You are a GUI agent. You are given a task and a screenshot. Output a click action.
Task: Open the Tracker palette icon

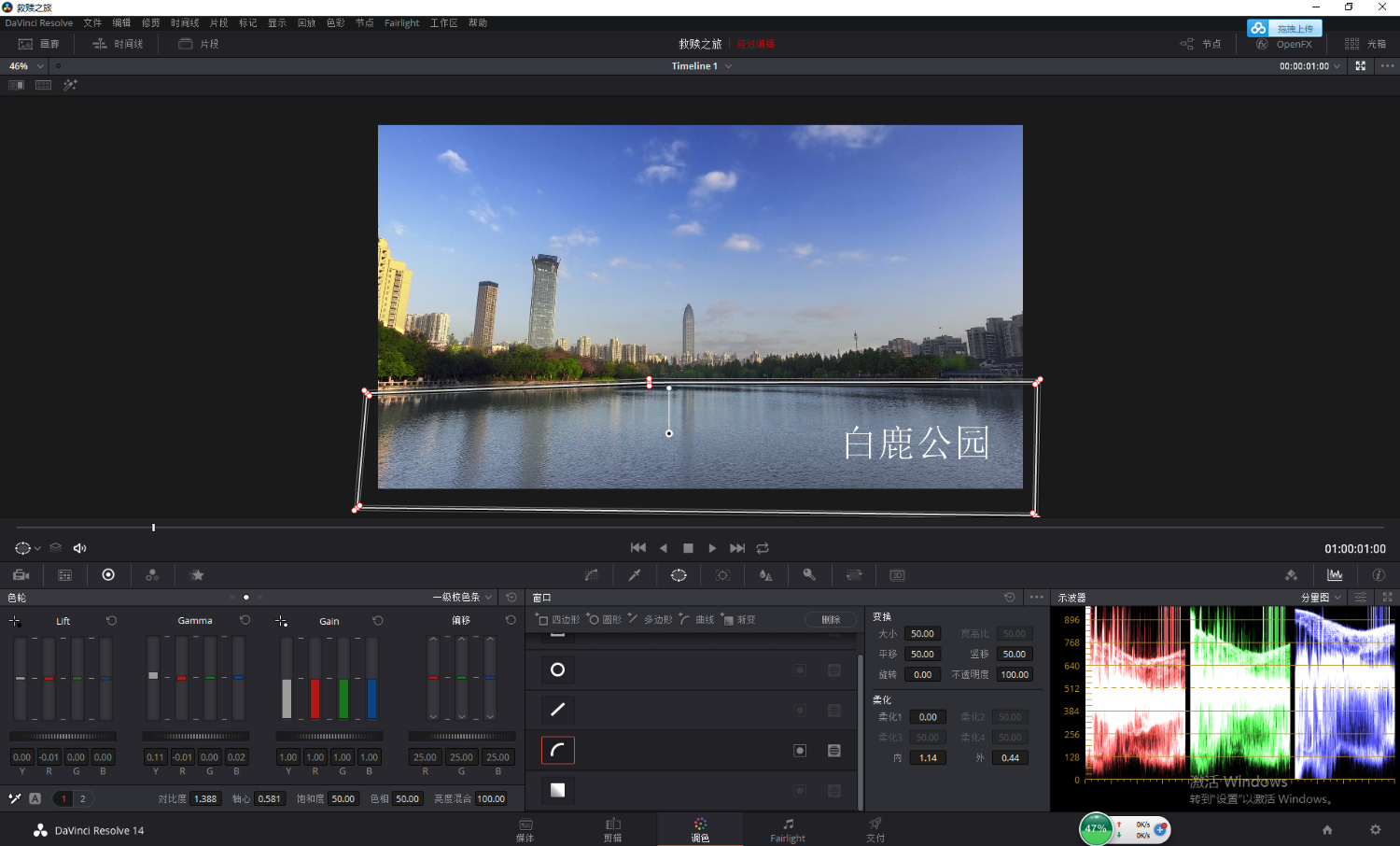(x=722, y=575)
